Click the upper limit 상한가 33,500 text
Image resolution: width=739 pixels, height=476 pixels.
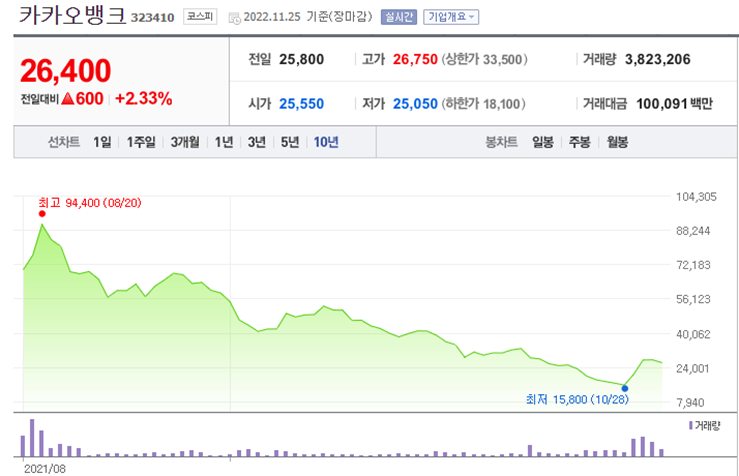pyautogui.click(x=484, y=59)
